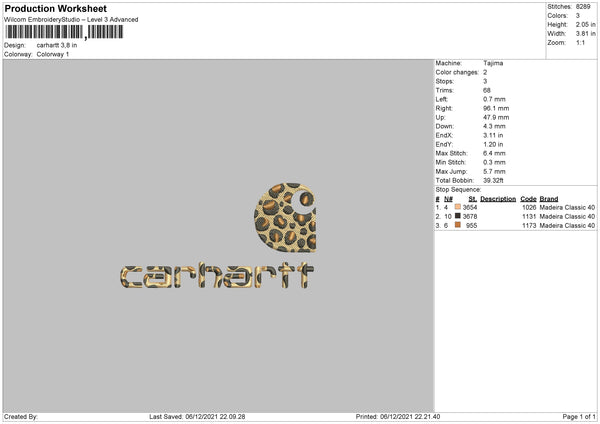Click the leopard Carhartt C logo emblem

[x=285, y=217]
